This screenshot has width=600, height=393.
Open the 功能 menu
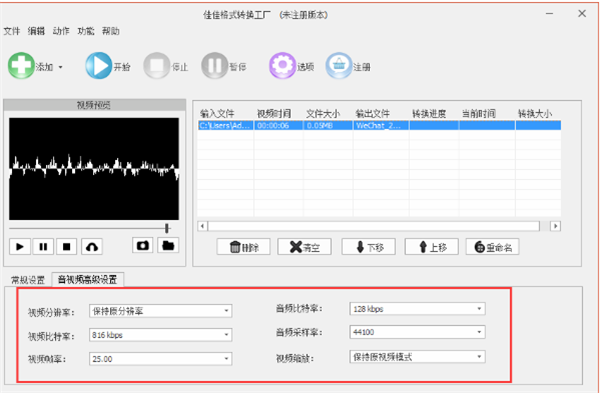coord(86,31)
